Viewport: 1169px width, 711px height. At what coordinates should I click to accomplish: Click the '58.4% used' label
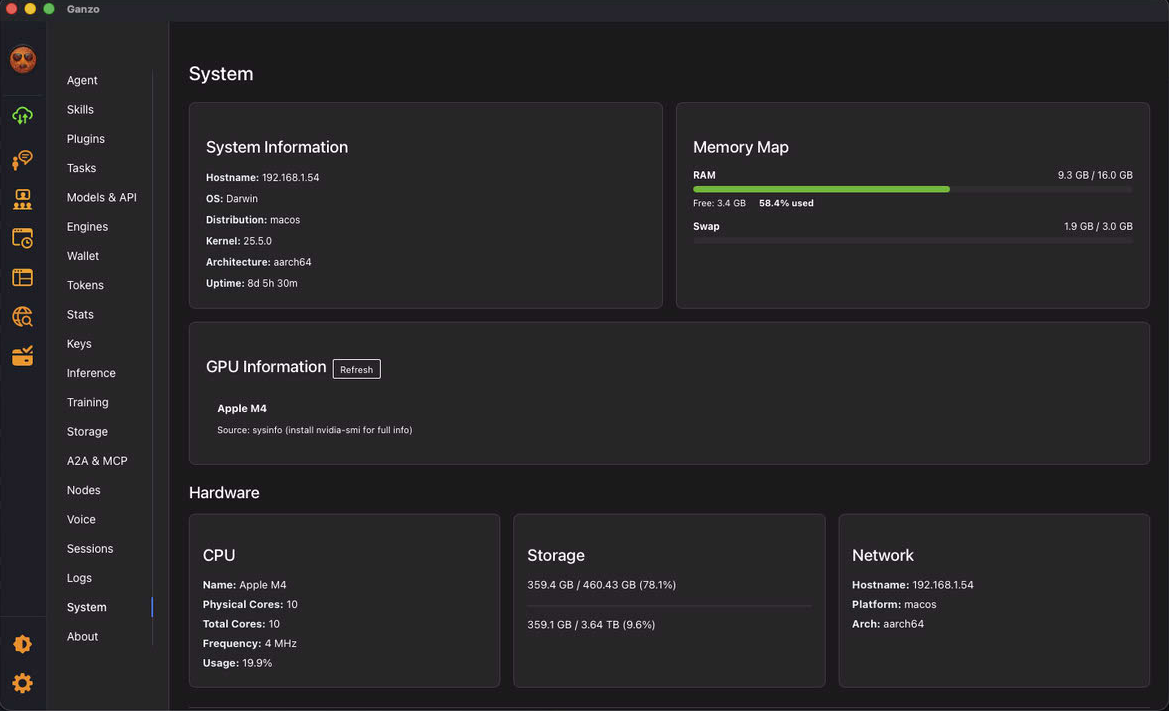point(786,203)
